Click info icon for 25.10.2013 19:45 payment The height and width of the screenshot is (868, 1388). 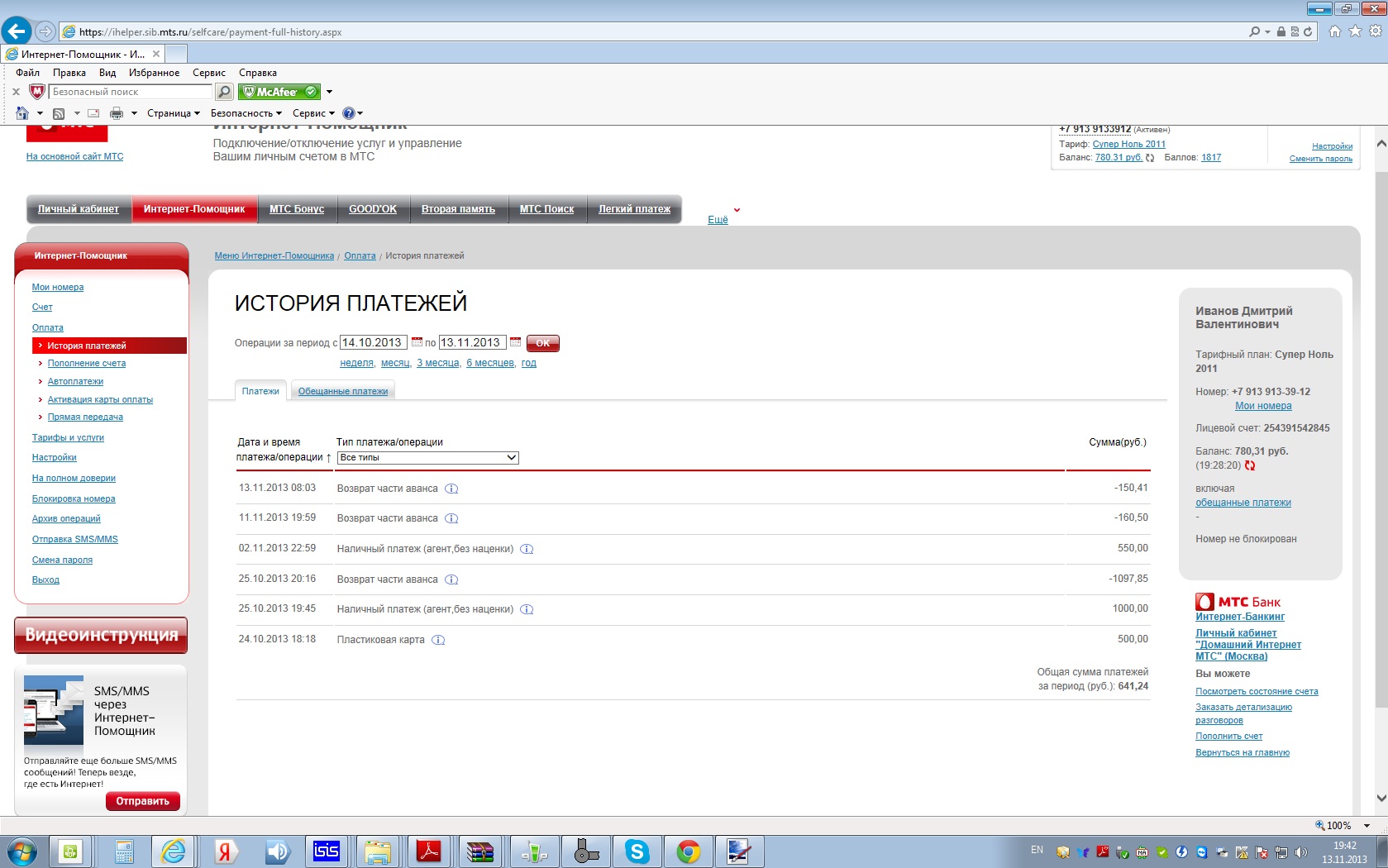pyautogui.click(x=527, y=609)
